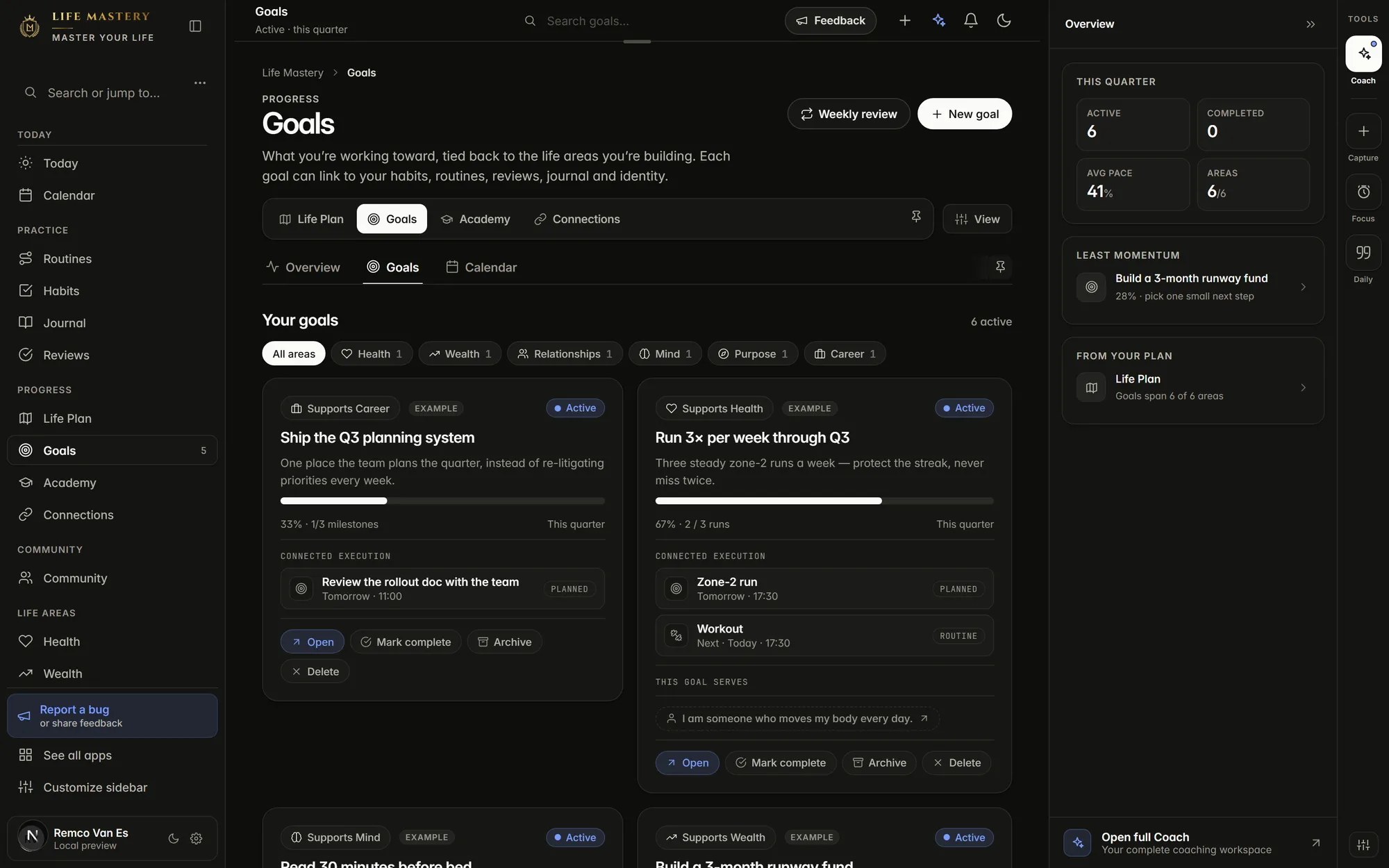The width and height of the screenshot is (1389, 868).
Task: Filter goals by Health area
Action: pyautogui.click(x=372, y=353)
